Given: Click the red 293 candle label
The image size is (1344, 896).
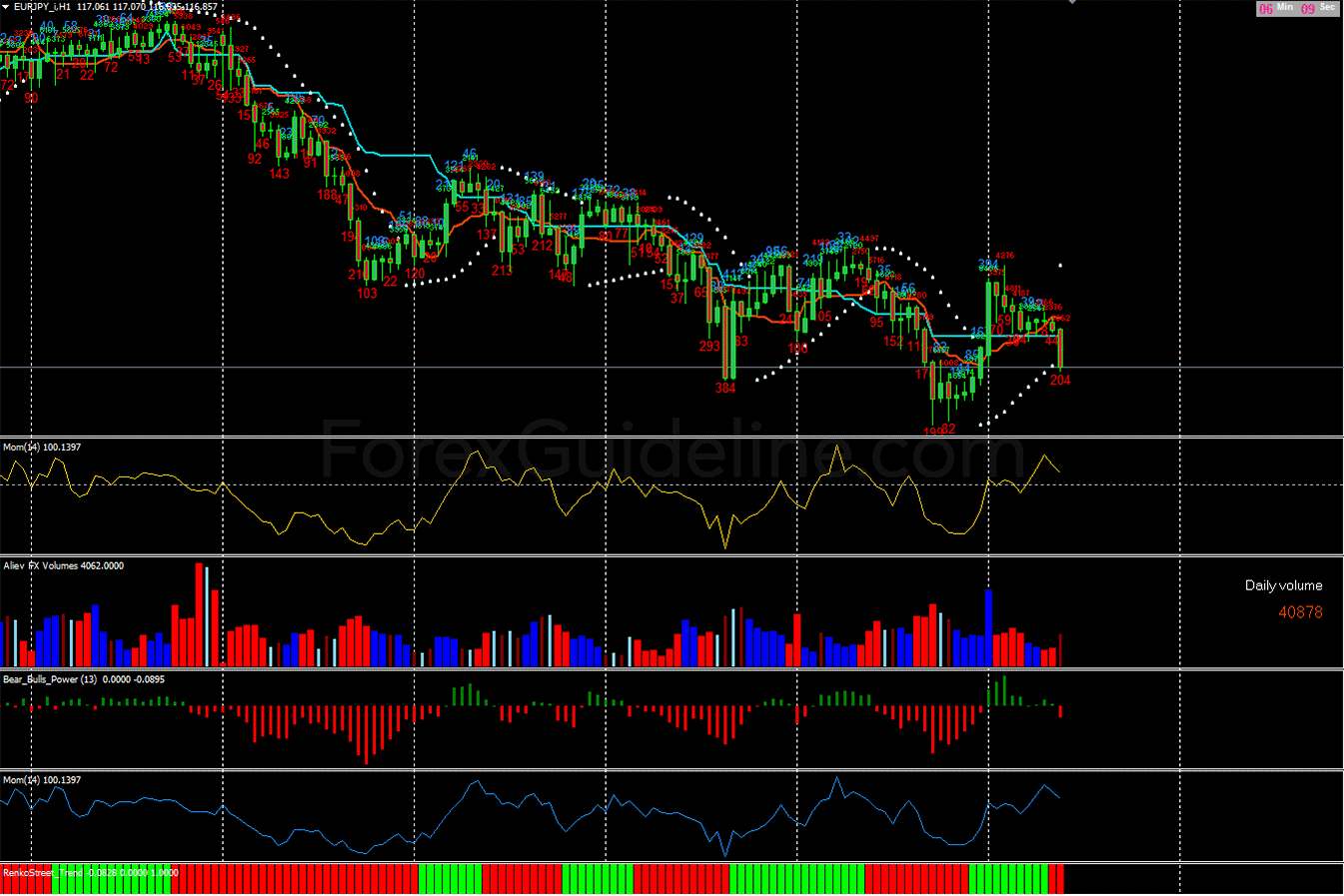Looking at the screenshot, I should pyautogui.click(x=709, y=347).
